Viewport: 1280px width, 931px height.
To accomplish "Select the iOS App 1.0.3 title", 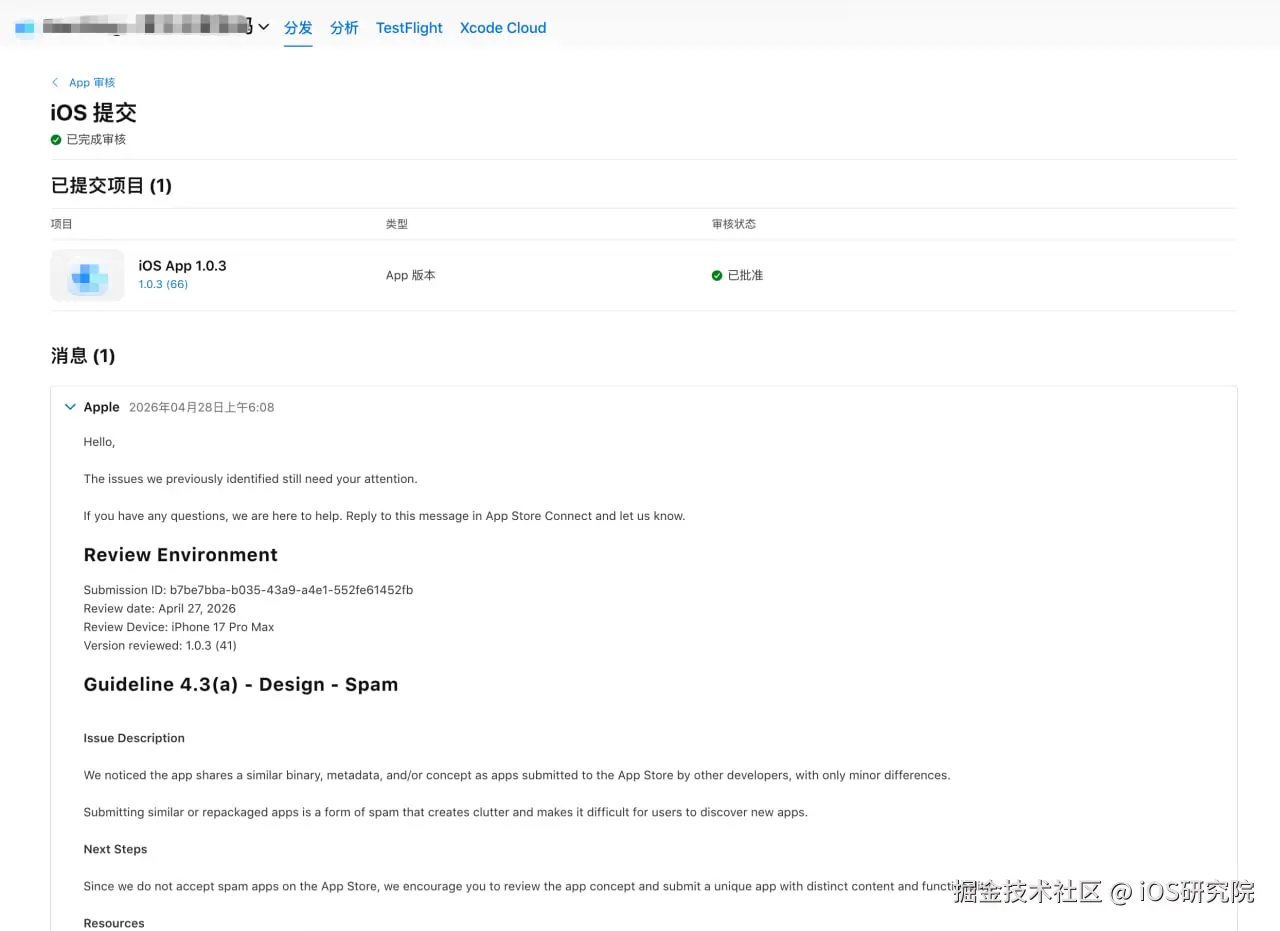I will (x=182, y=265).
